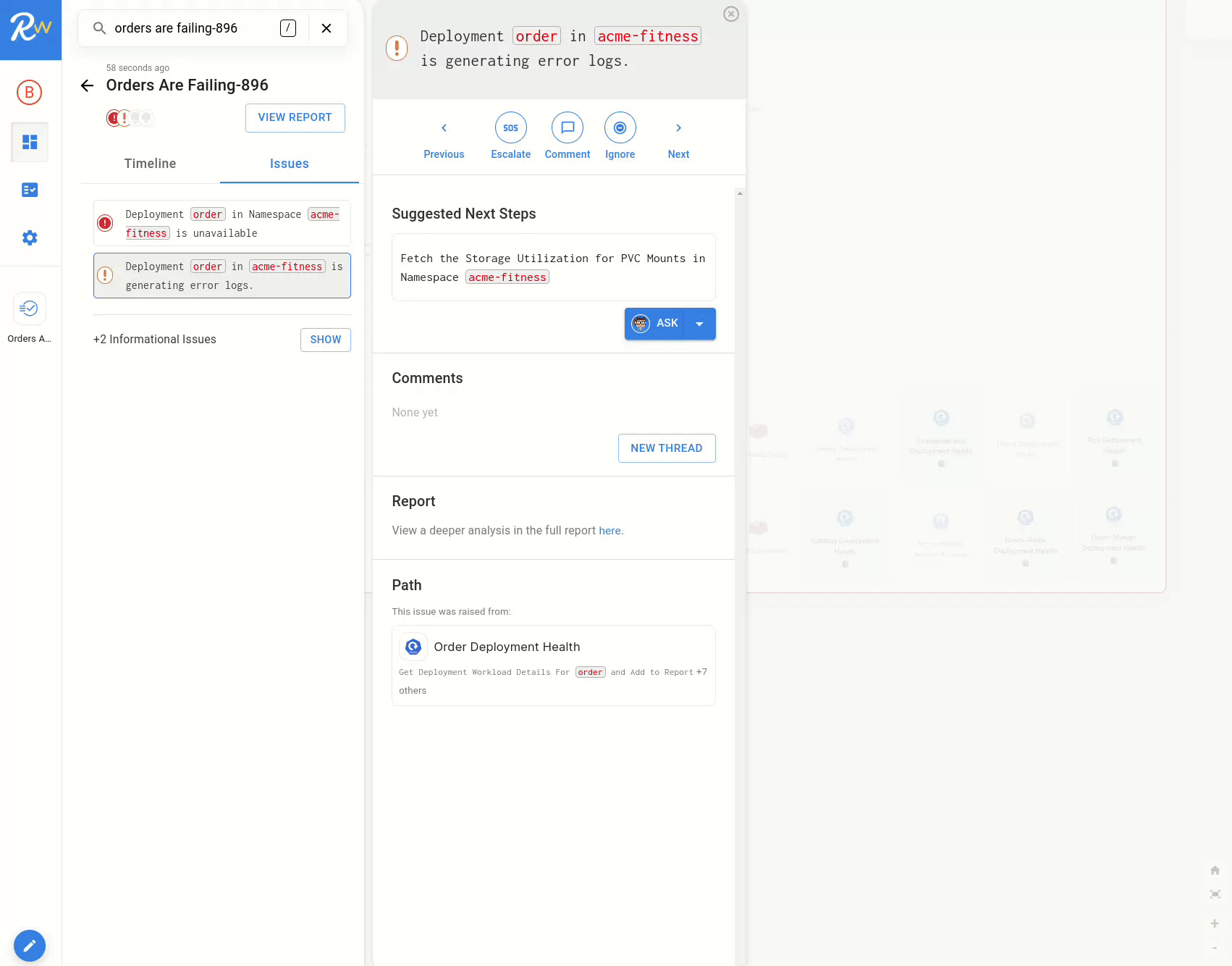The height and width of the screenshot is (966, 1232).
Task: Escalate the issue using the 505 icon
Action: 510,127
